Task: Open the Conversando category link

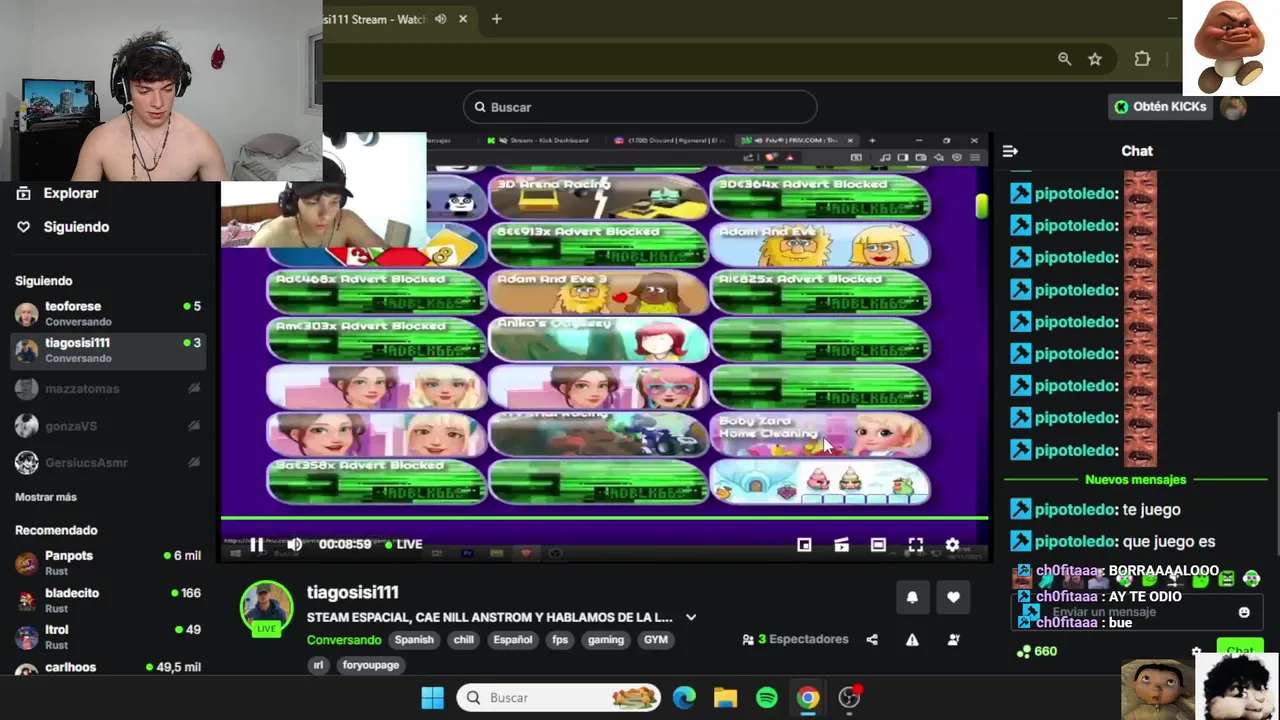Action: (x=344, y=640)
